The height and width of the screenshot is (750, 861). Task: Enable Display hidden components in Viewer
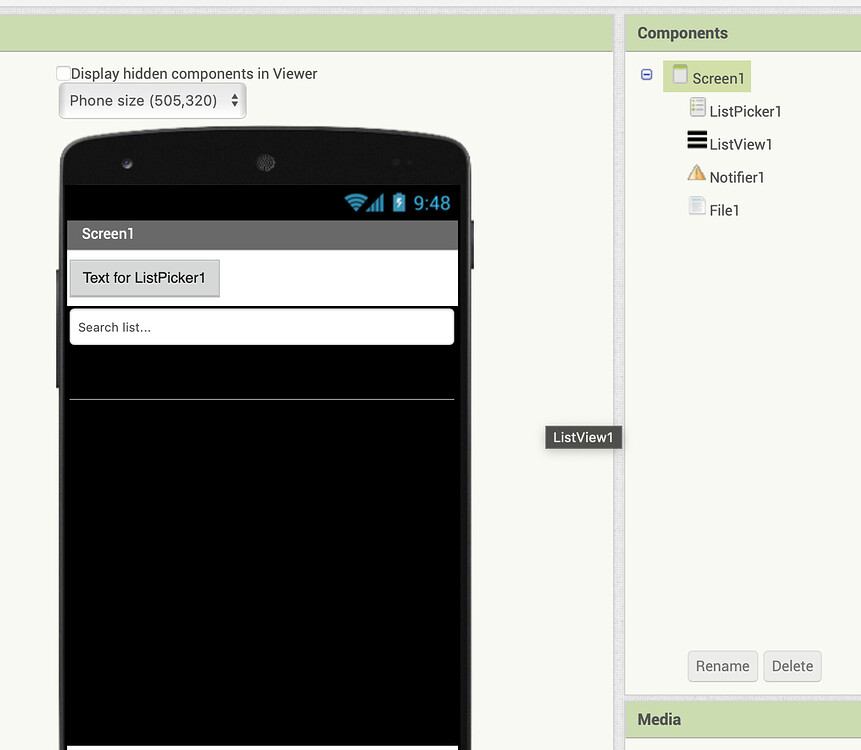pos(63,72)
